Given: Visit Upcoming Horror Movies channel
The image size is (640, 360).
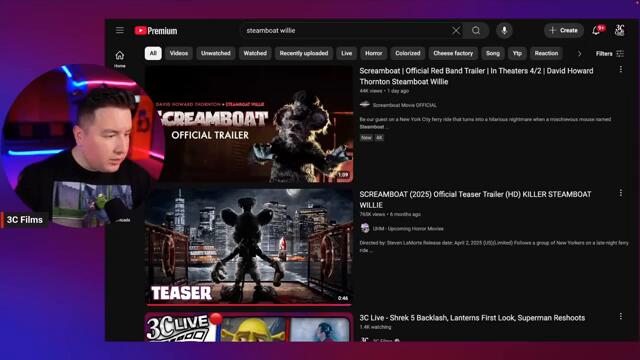Looking at the screenshot, I should [408, 229].
